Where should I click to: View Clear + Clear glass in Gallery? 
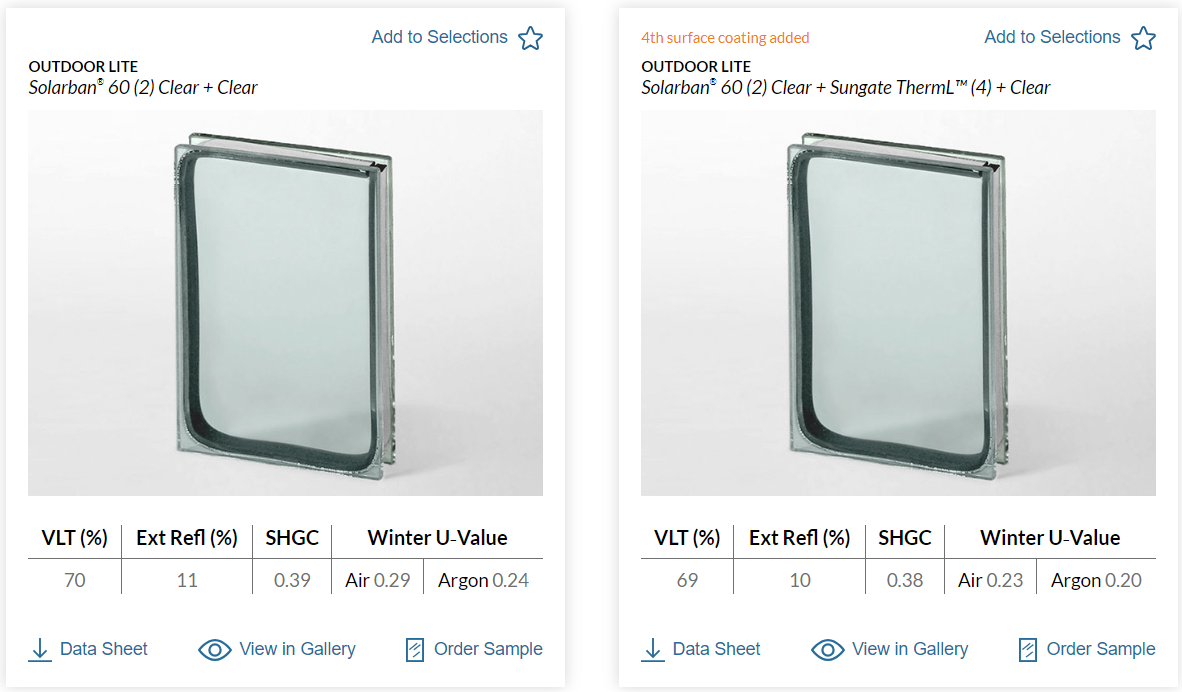(x=297, y=649)
